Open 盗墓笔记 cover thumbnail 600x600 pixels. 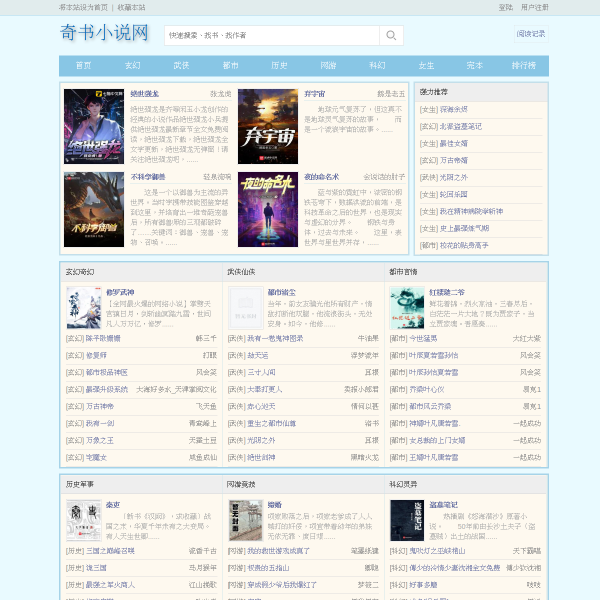click(x=407, y=520)
